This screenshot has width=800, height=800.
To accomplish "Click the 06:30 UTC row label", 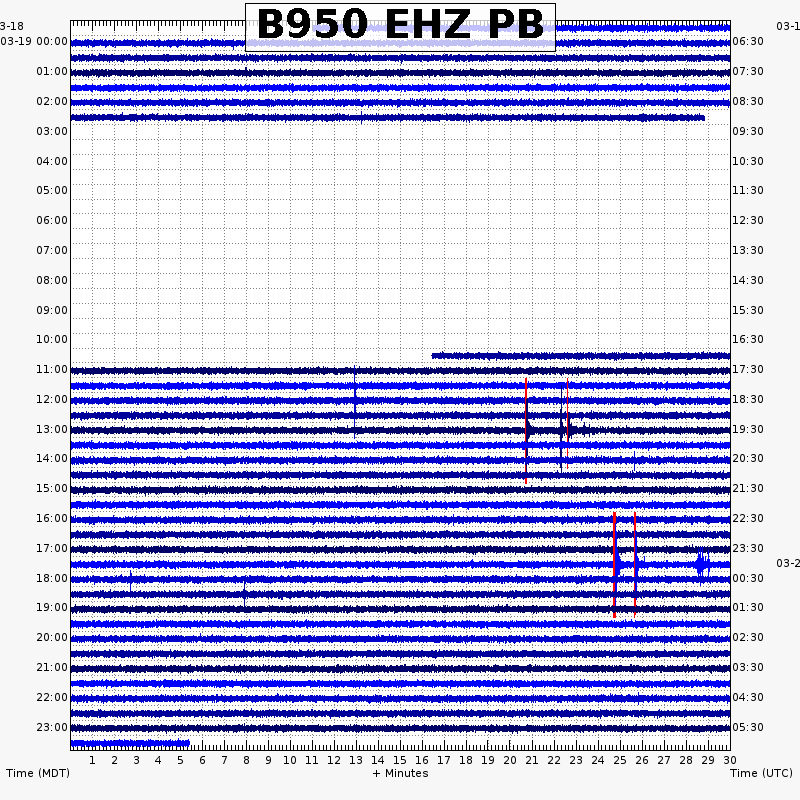I will 748,41.
